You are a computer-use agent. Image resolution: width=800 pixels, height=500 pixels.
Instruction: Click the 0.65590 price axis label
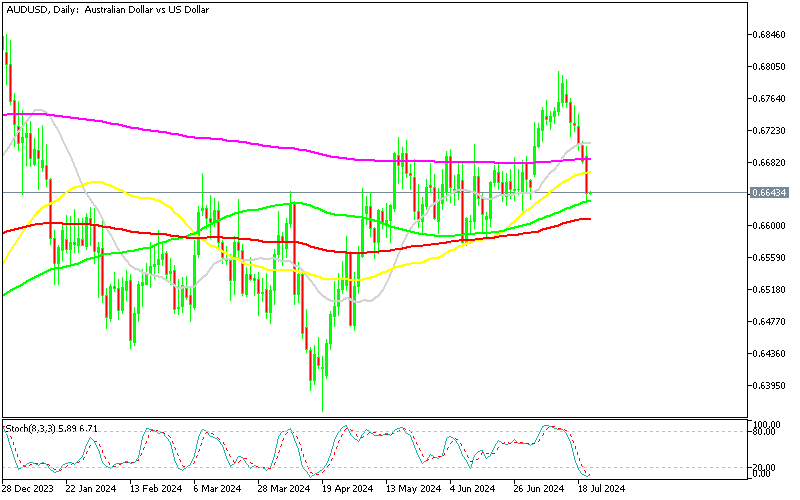[769, 258]
